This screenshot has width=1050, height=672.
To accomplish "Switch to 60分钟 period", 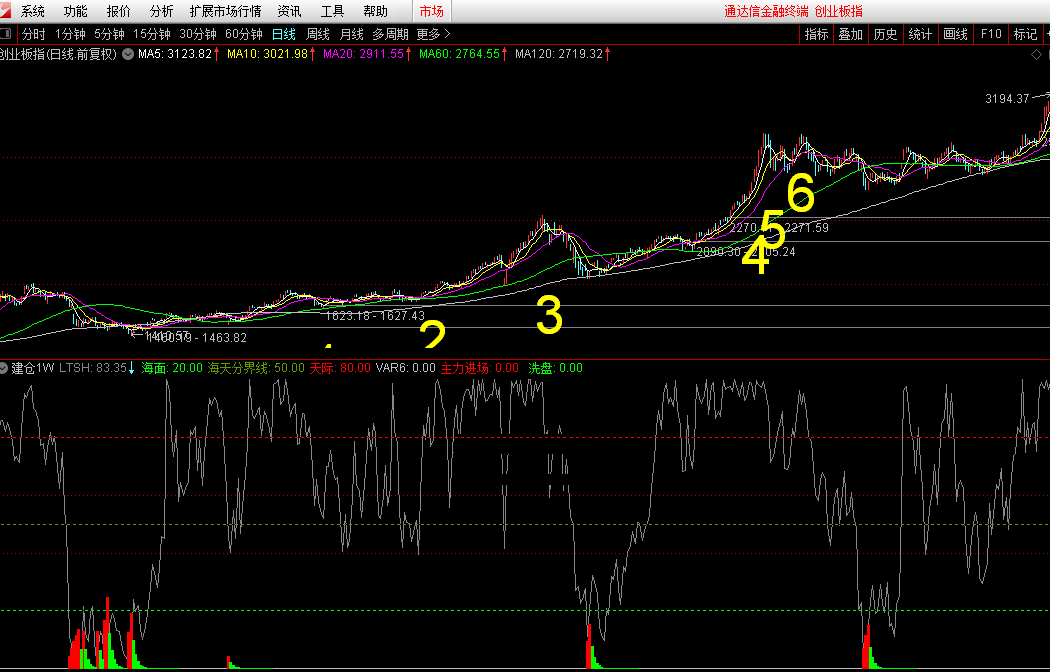I will [244, 34].
